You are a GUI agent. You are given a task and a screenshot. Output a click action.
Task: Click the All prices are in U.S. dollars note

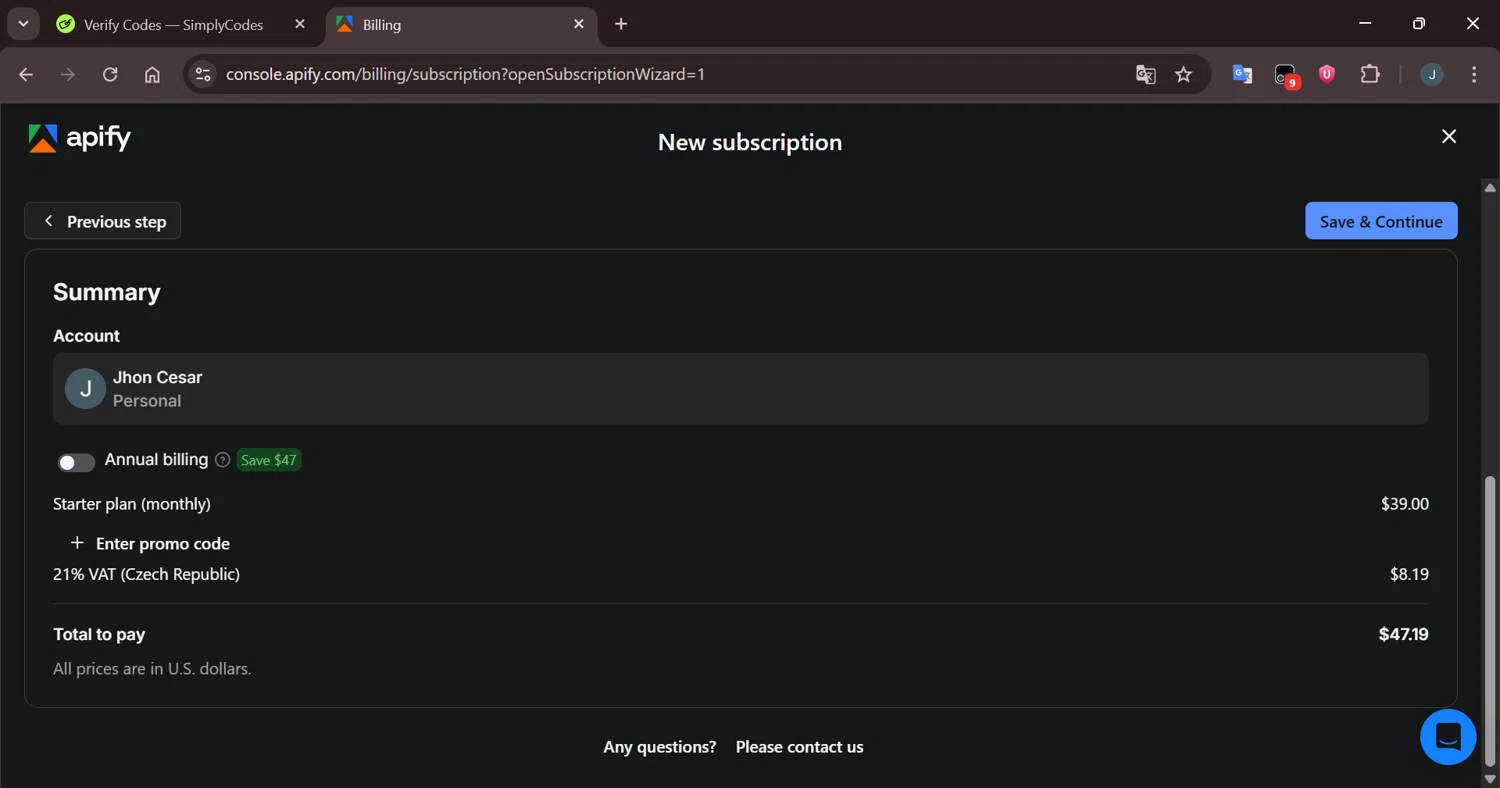pyautogui.click(x=152, y=668)
